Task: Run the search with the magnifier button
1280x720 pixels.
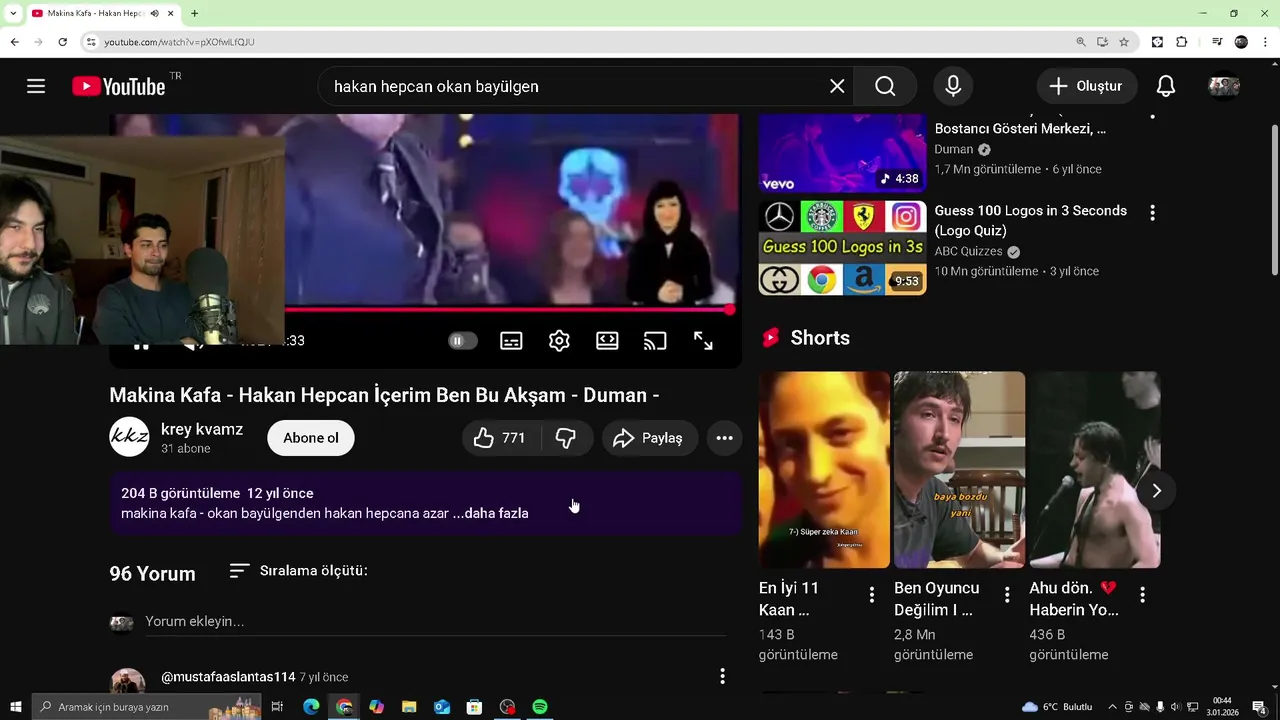Action: (885, 86)
